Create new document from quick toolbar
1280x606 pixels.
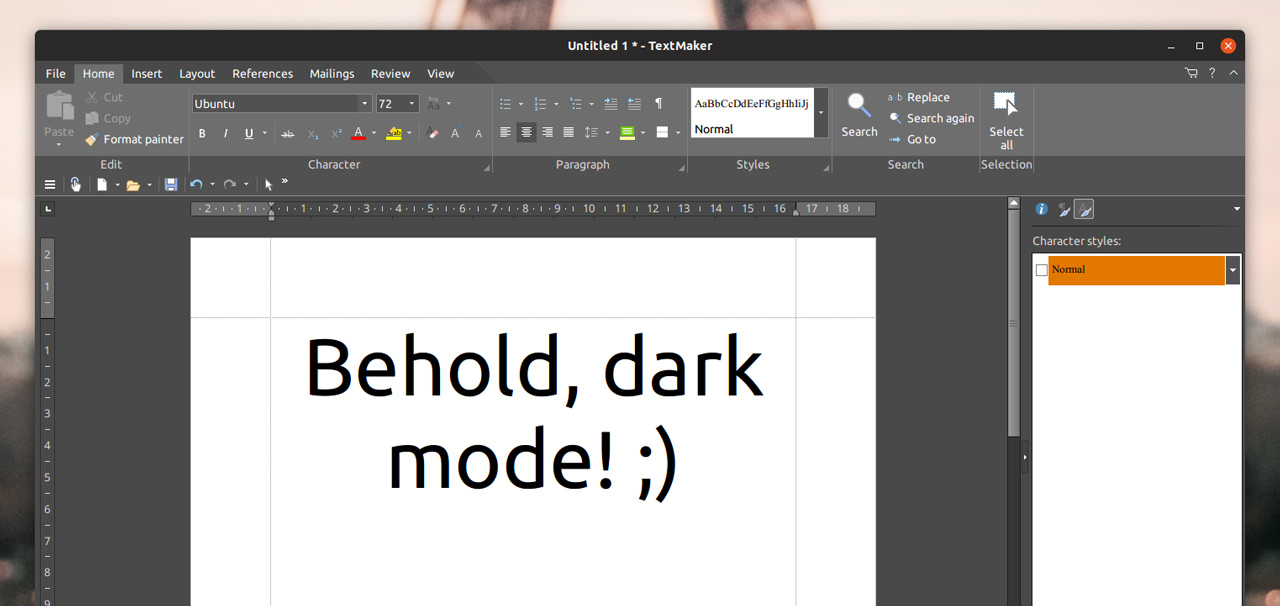(101, 184)
